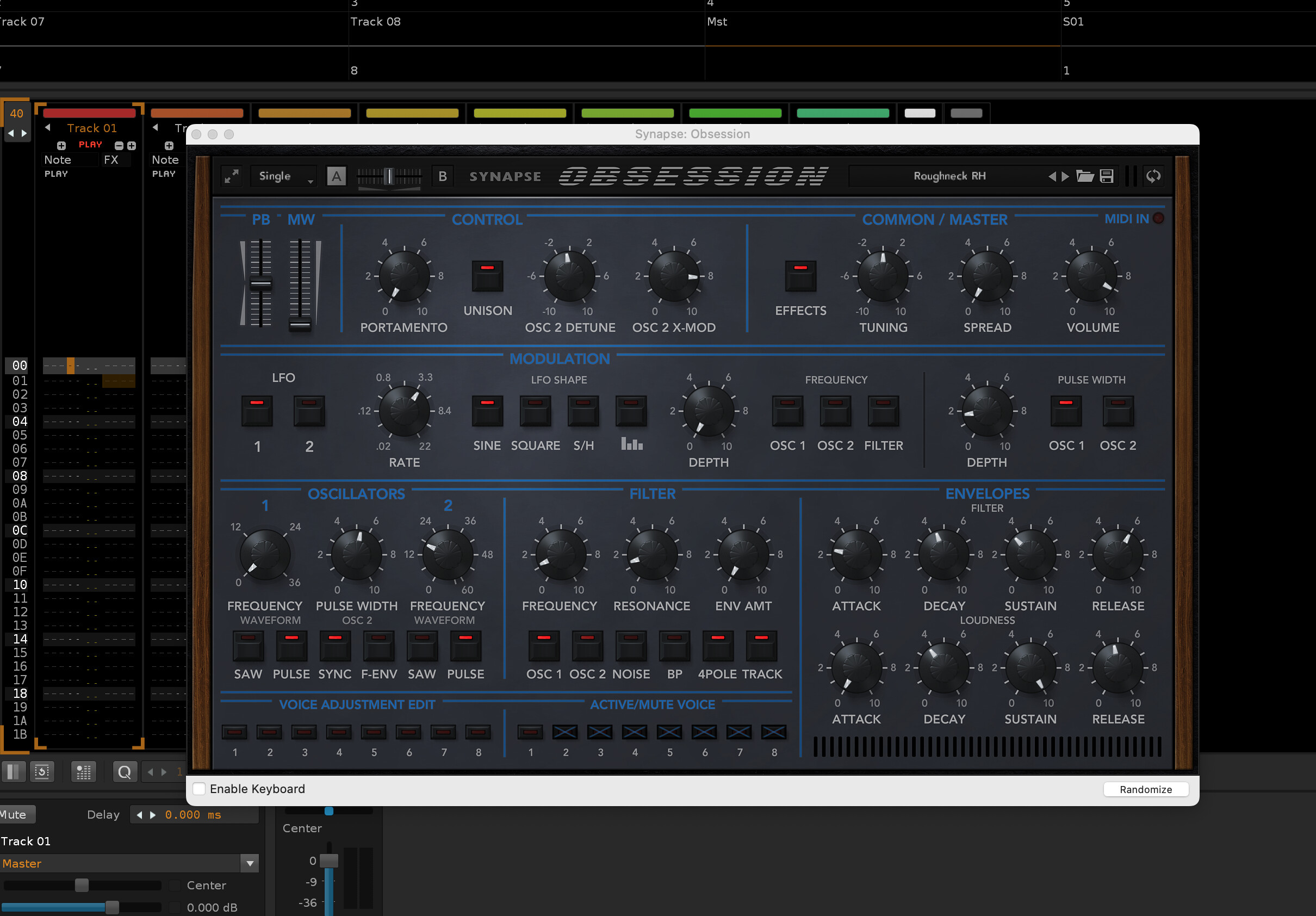
Task: Click the pitch bend PB slider
Action: [260, 283]
